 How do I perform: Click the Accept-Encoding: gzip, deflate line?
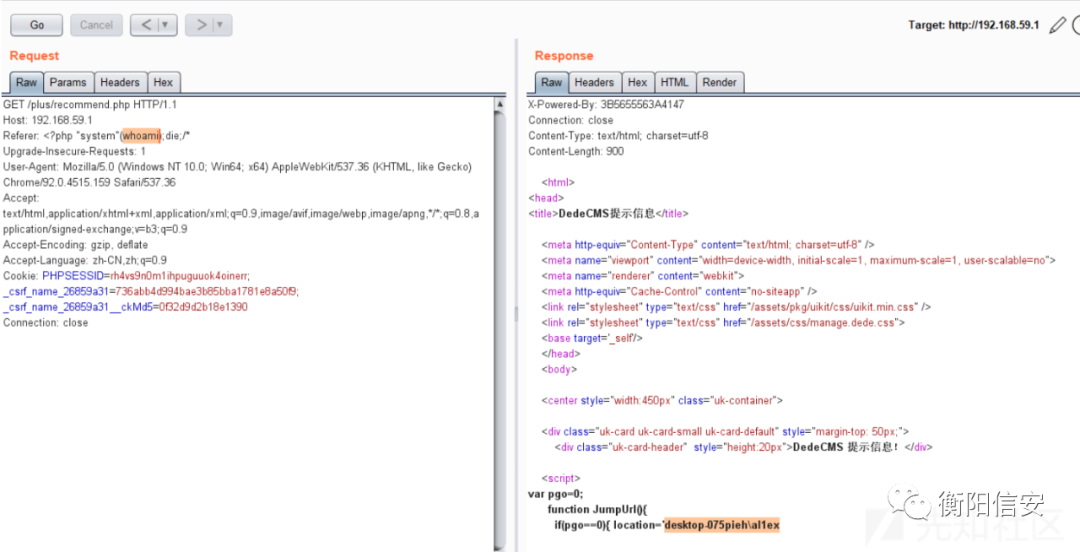point(76,245)
